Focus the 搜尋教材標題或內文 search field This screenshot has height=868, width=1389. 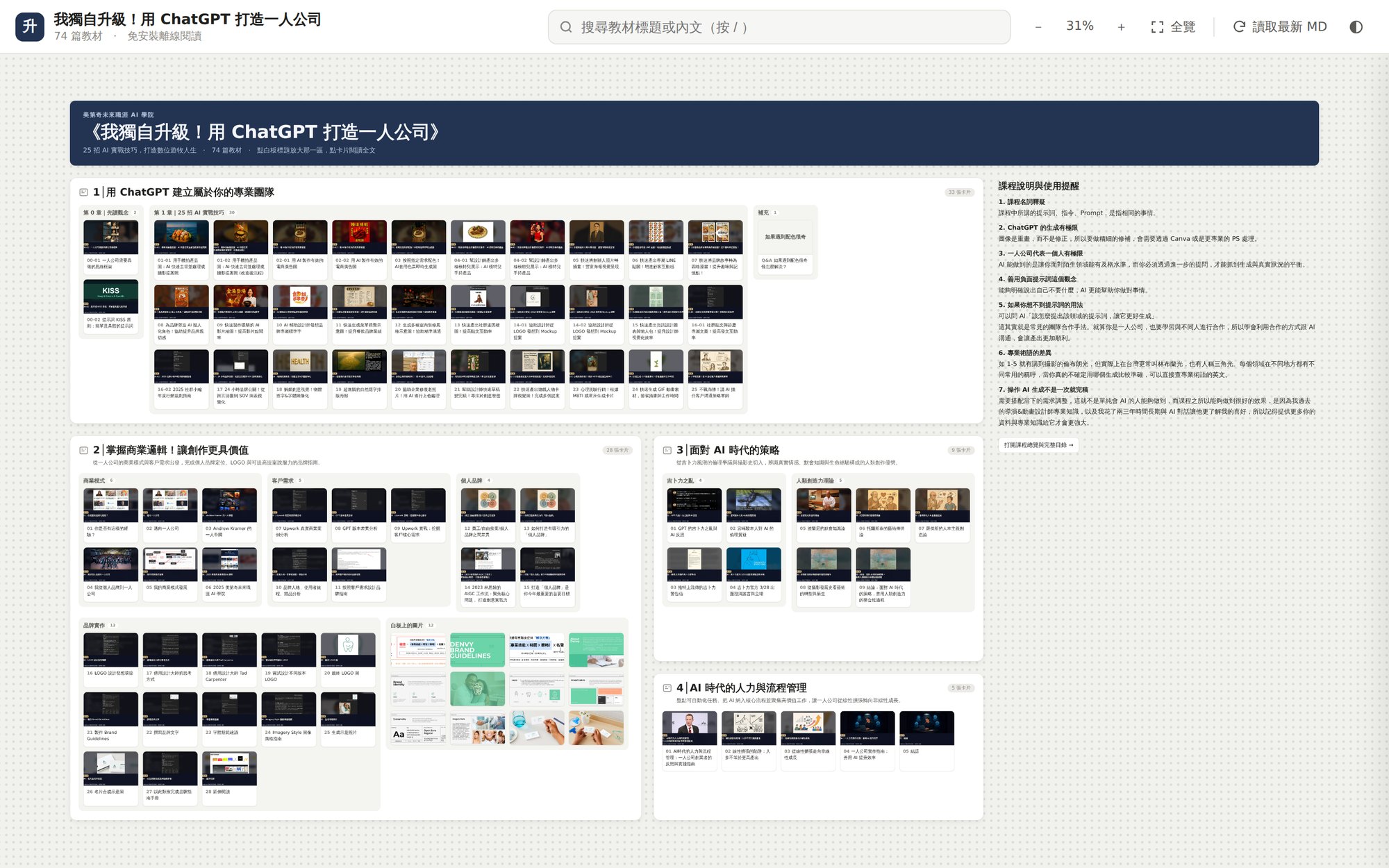pyautogui.click(x=779, y=27)
